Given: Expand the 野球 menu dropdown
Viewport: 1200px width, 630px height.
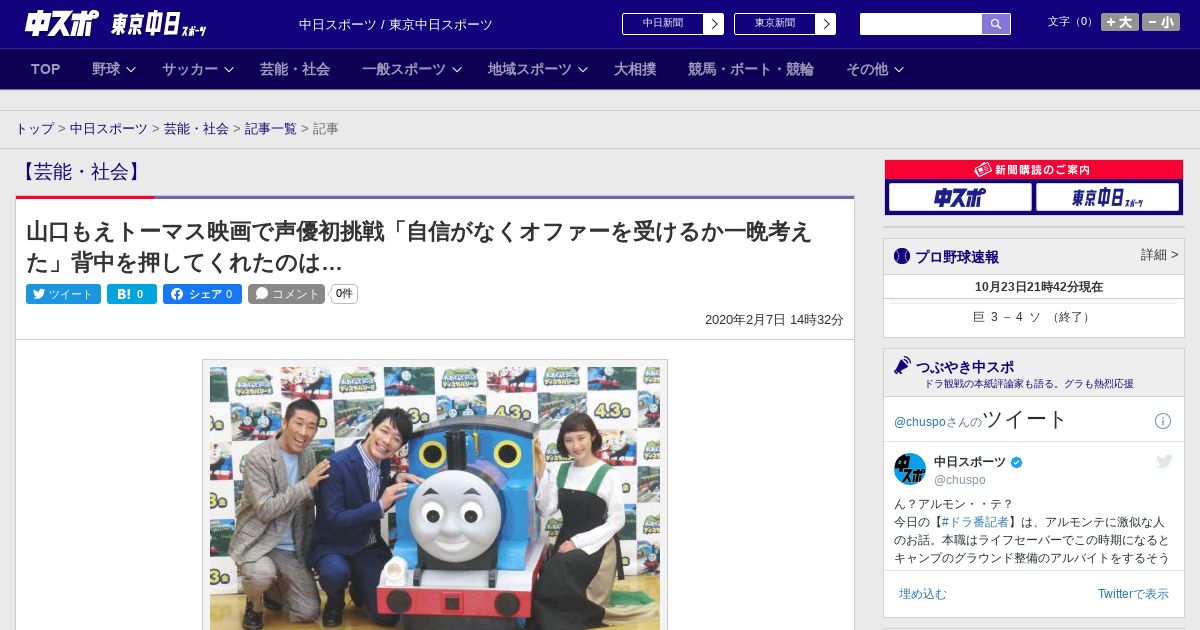Looking at the screenshot, I should coord(113,69).
